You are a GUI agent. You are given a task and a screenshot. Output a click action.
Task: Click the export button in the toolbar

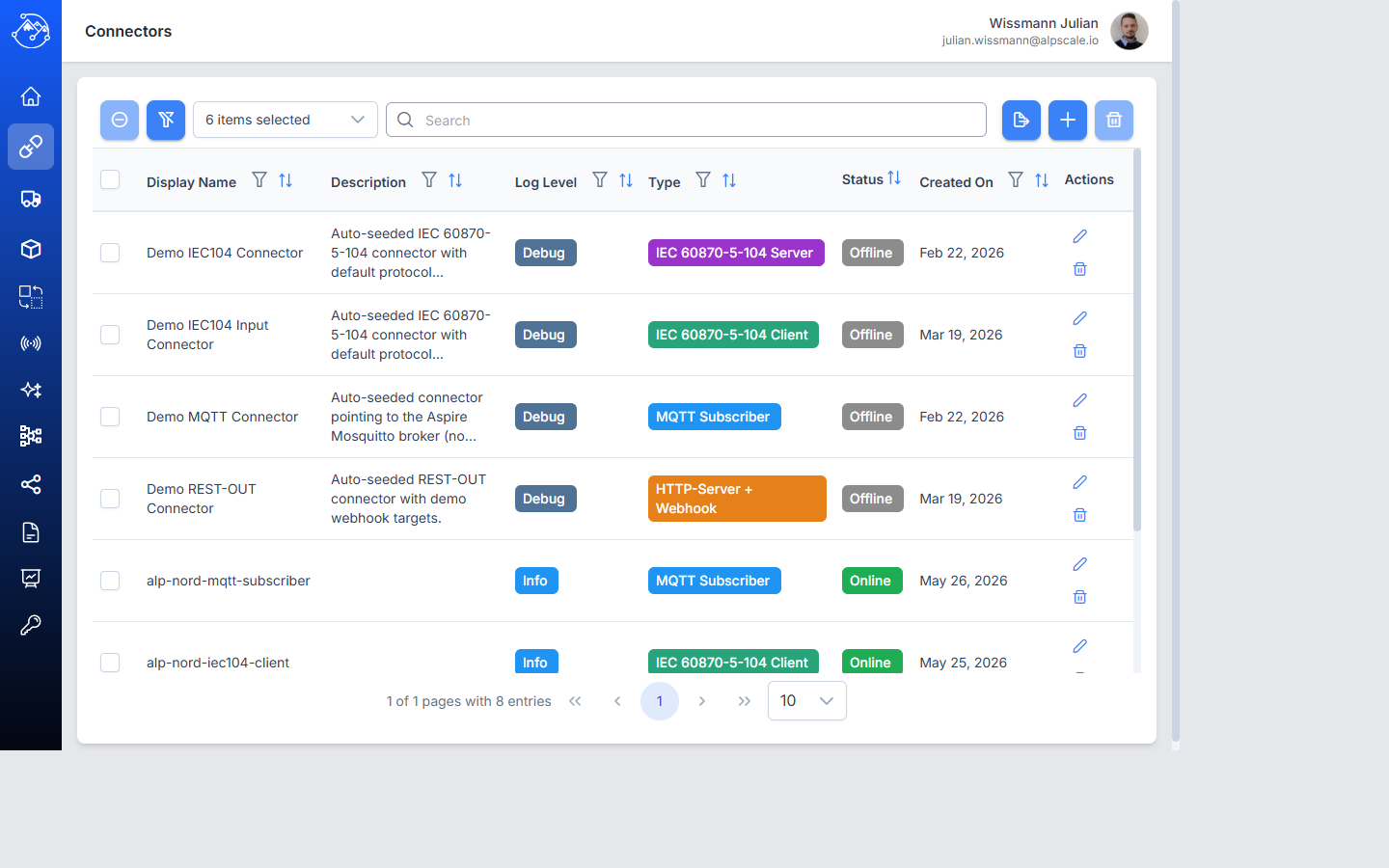click(x=1021, y=120)
